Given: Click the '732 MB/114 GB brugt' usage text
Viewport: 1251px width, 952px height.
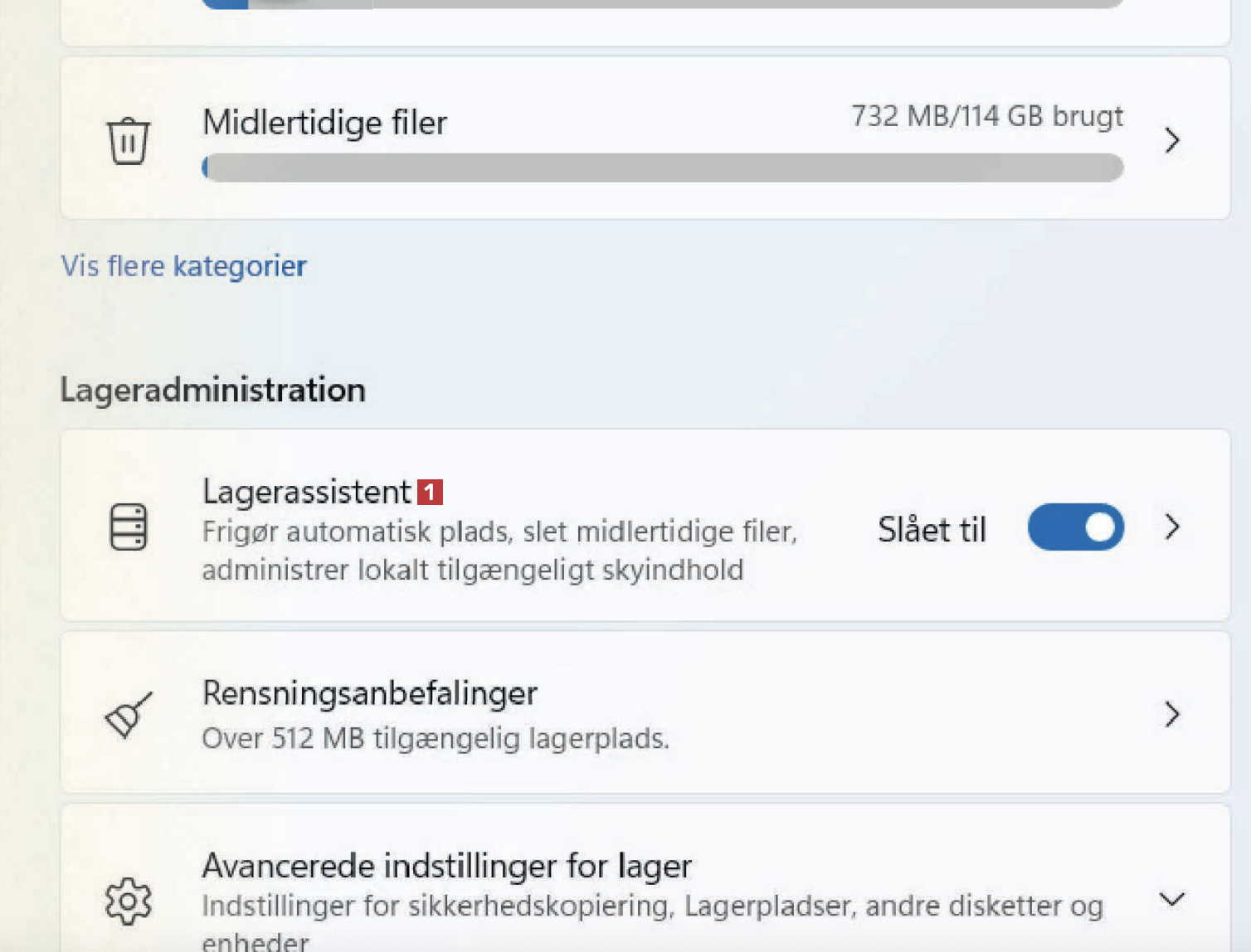Looking at the screenshot, I should click(x=987, y=116).
